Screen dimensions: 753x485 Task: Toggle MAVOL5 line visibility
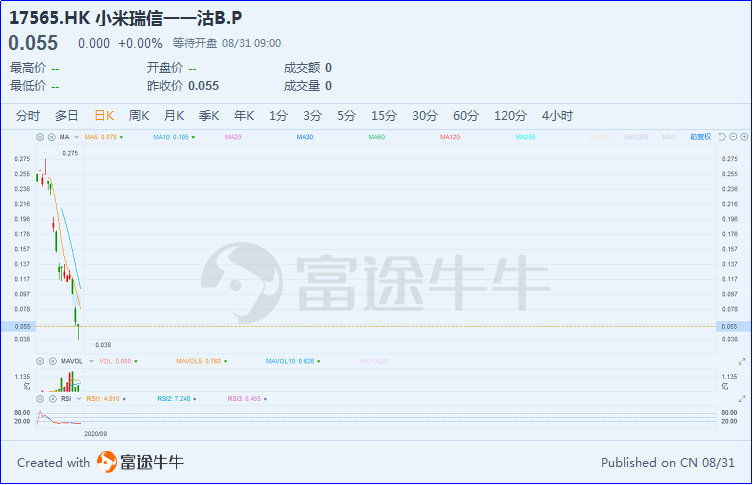coord(198,361)
